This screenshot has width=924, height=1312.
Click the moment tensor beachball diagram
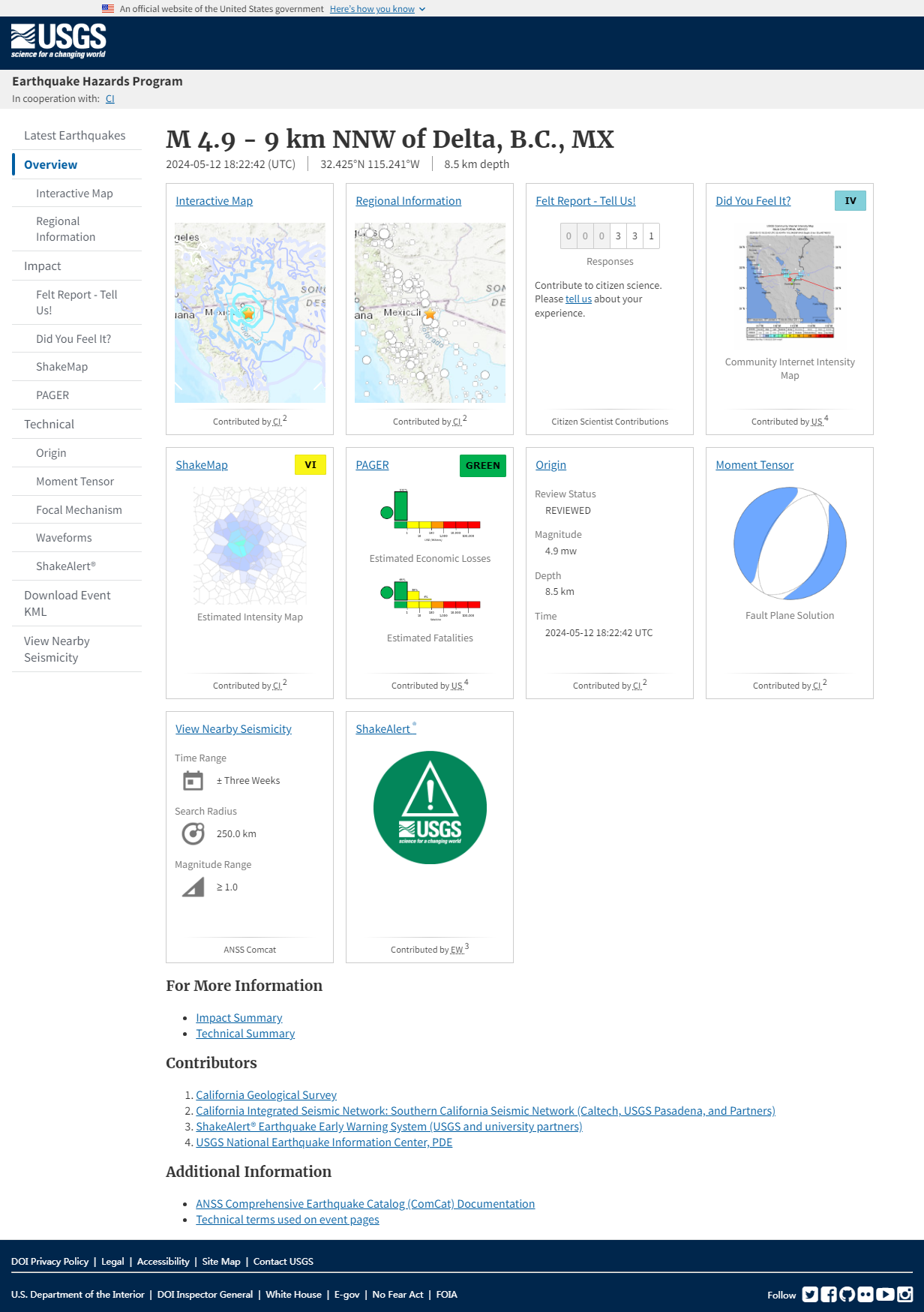[x=790, y=544]
